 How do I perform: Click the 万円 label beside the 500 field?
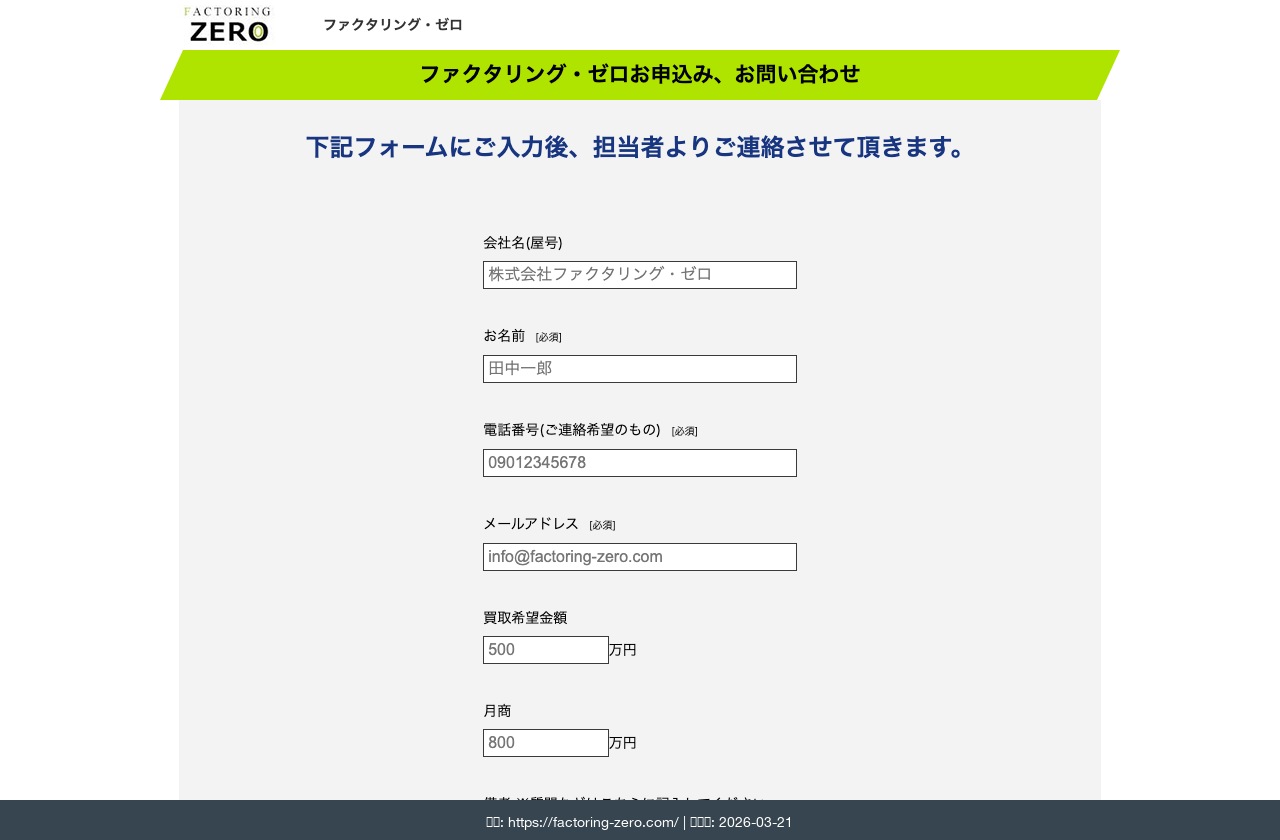coord(624,649)
